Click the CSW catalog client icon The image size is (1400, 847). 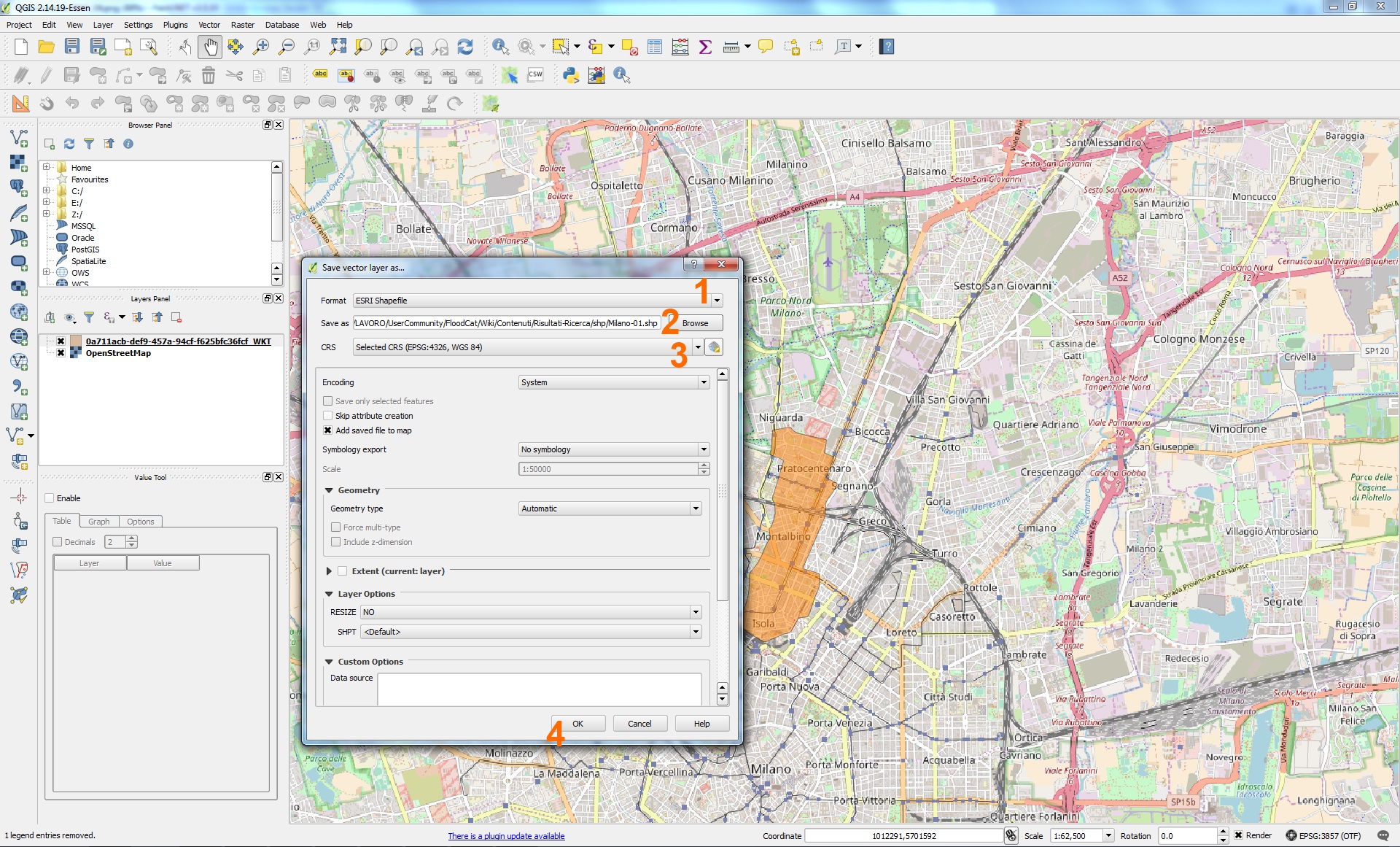tap(535, 75)
